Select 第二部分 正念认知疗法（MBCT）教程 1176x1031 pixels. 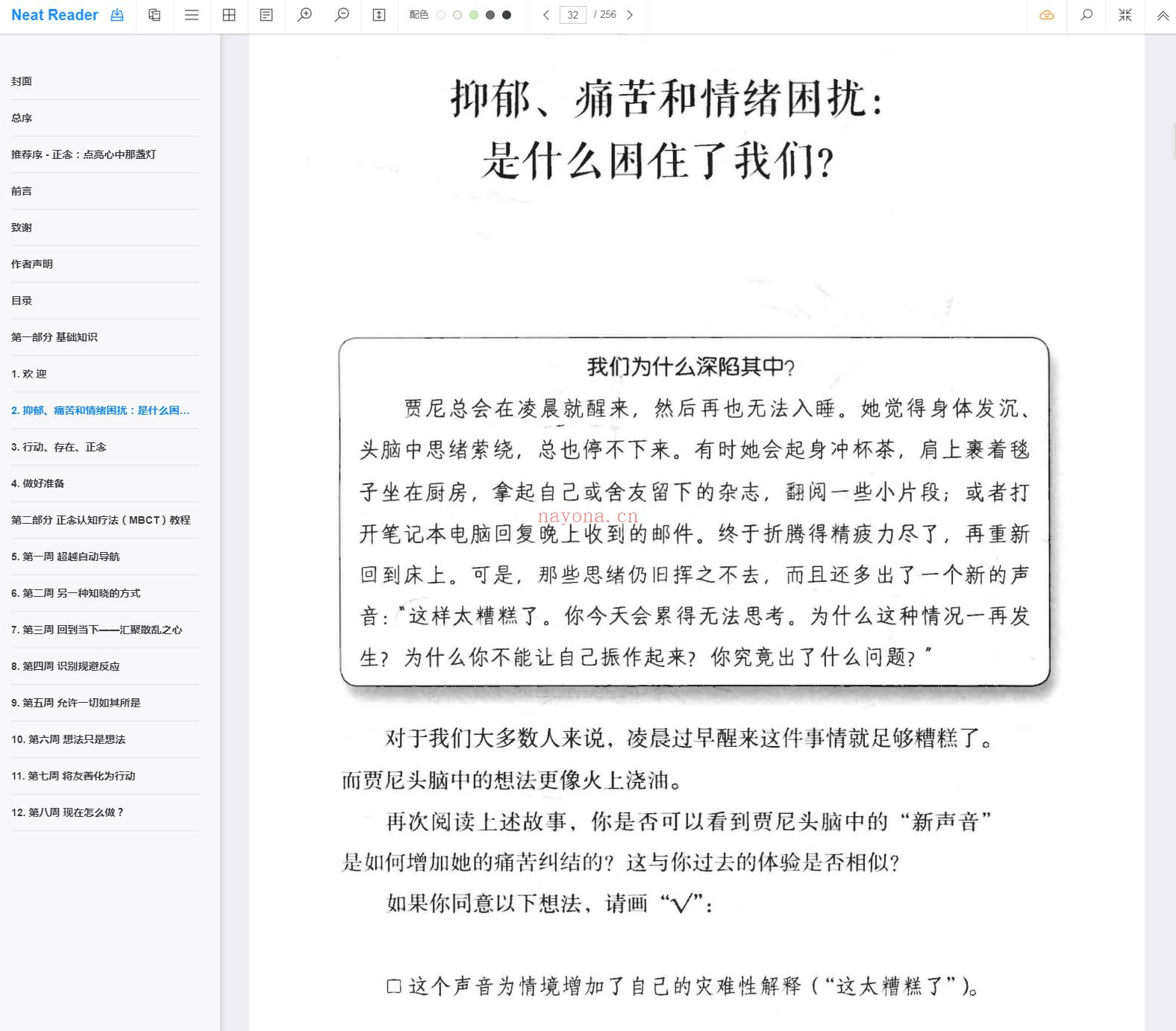pos(105,520)
